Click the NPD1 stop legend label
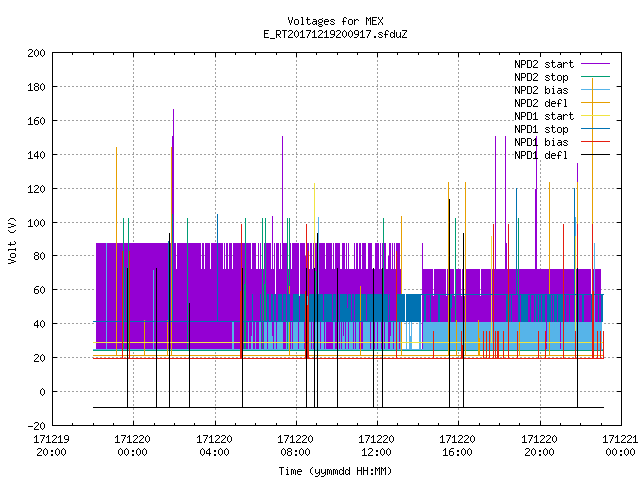Image resolution: width=640 pixels, height=480 pixels. tap(541, 129)
